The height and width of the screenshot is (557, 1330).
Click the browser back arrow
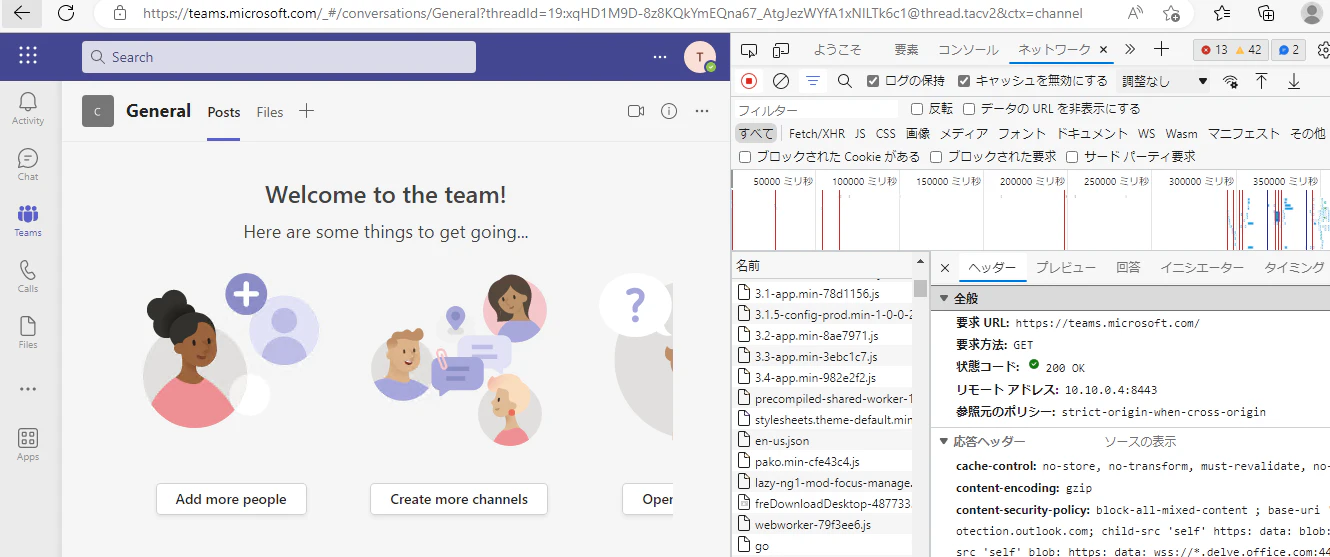pyautogui.click(x=21, y=13)
